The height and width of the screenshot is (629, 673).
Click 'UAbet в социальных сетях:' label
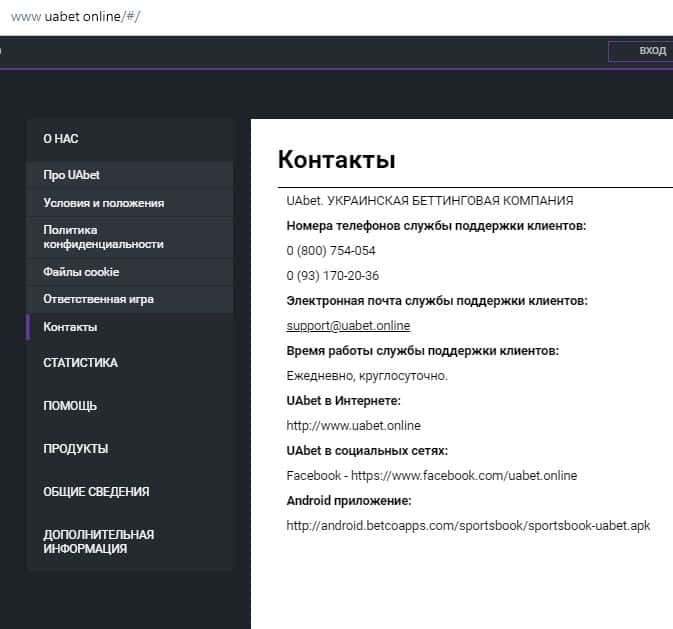pyautogui.click(x=367, y=451)
